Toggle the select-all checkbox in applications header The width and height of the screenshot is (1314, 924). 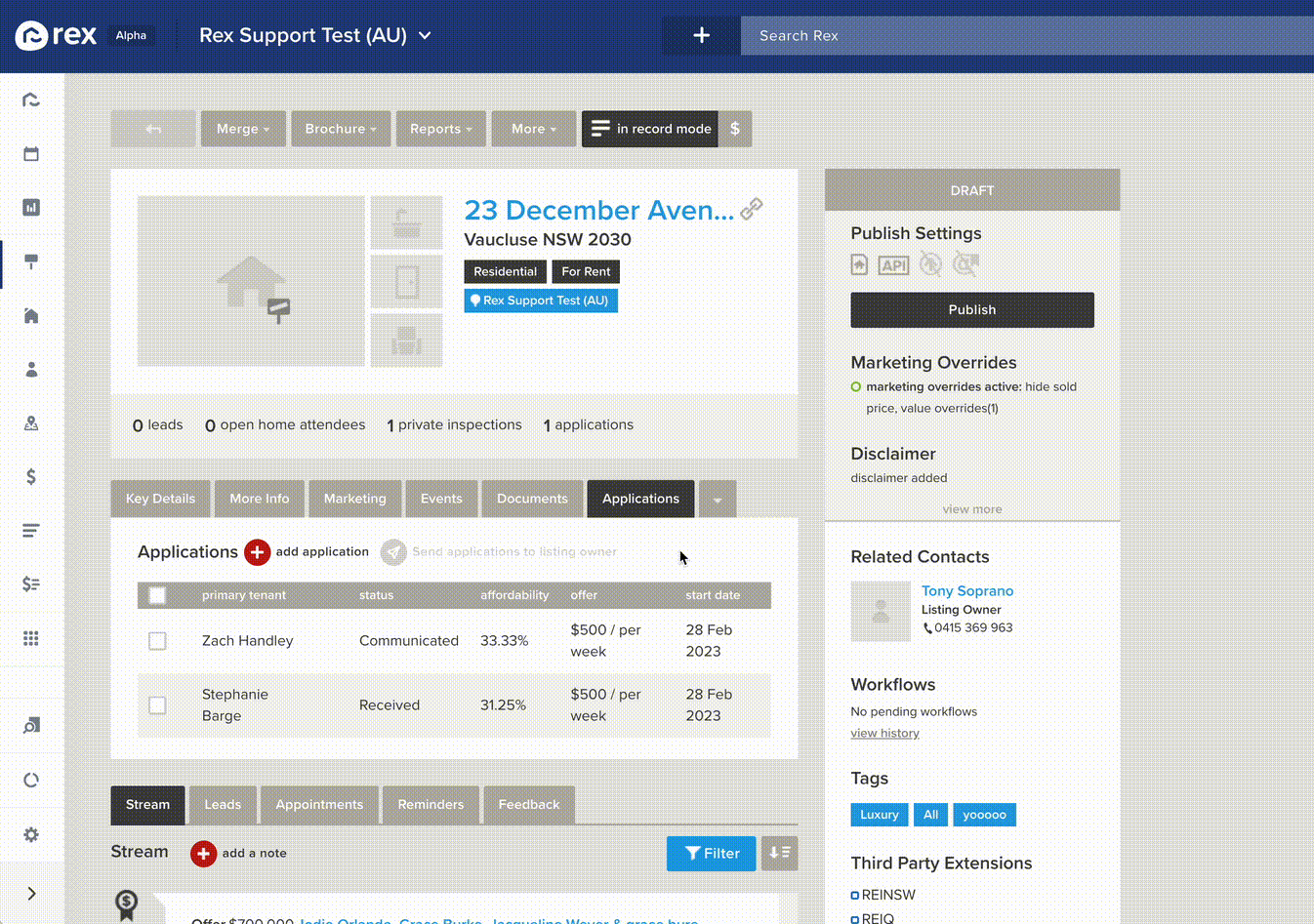tap(157, 595)
